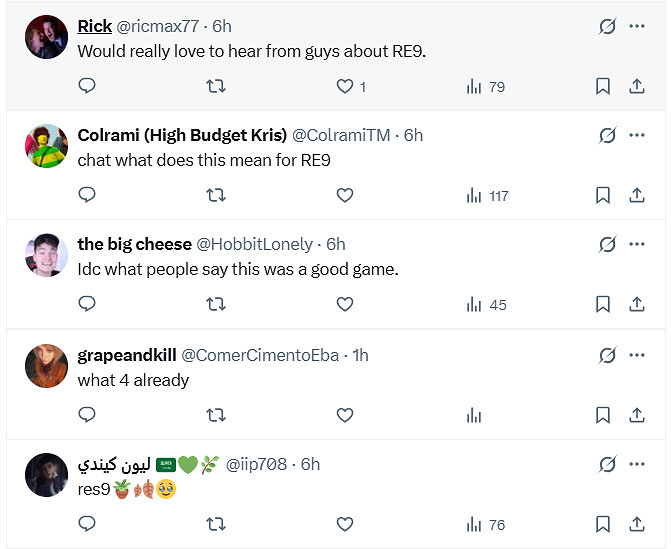Share grapeandkill's tweet

[637, 415]
